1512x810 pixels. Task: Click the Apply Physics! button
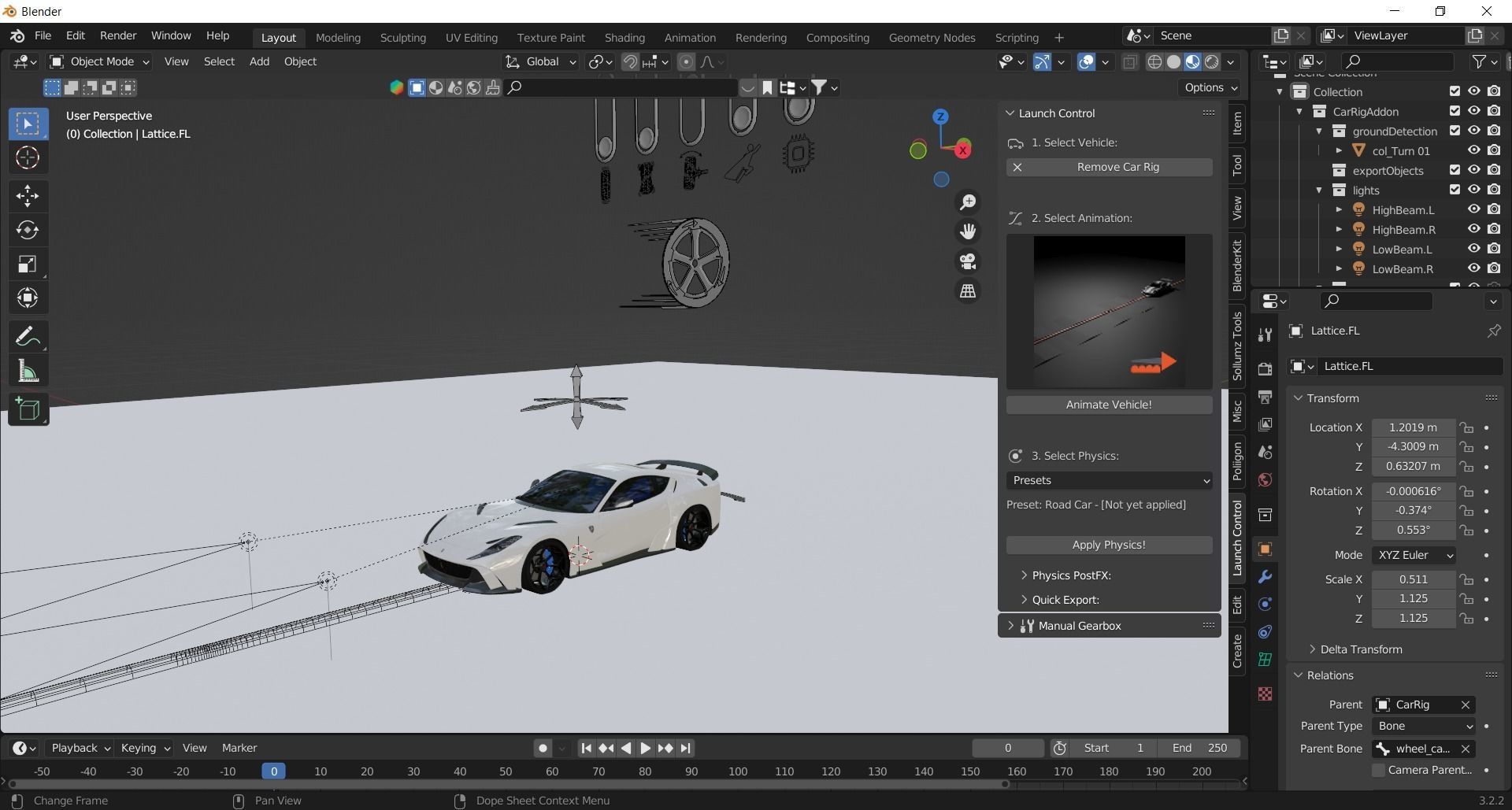point(1109,545)
